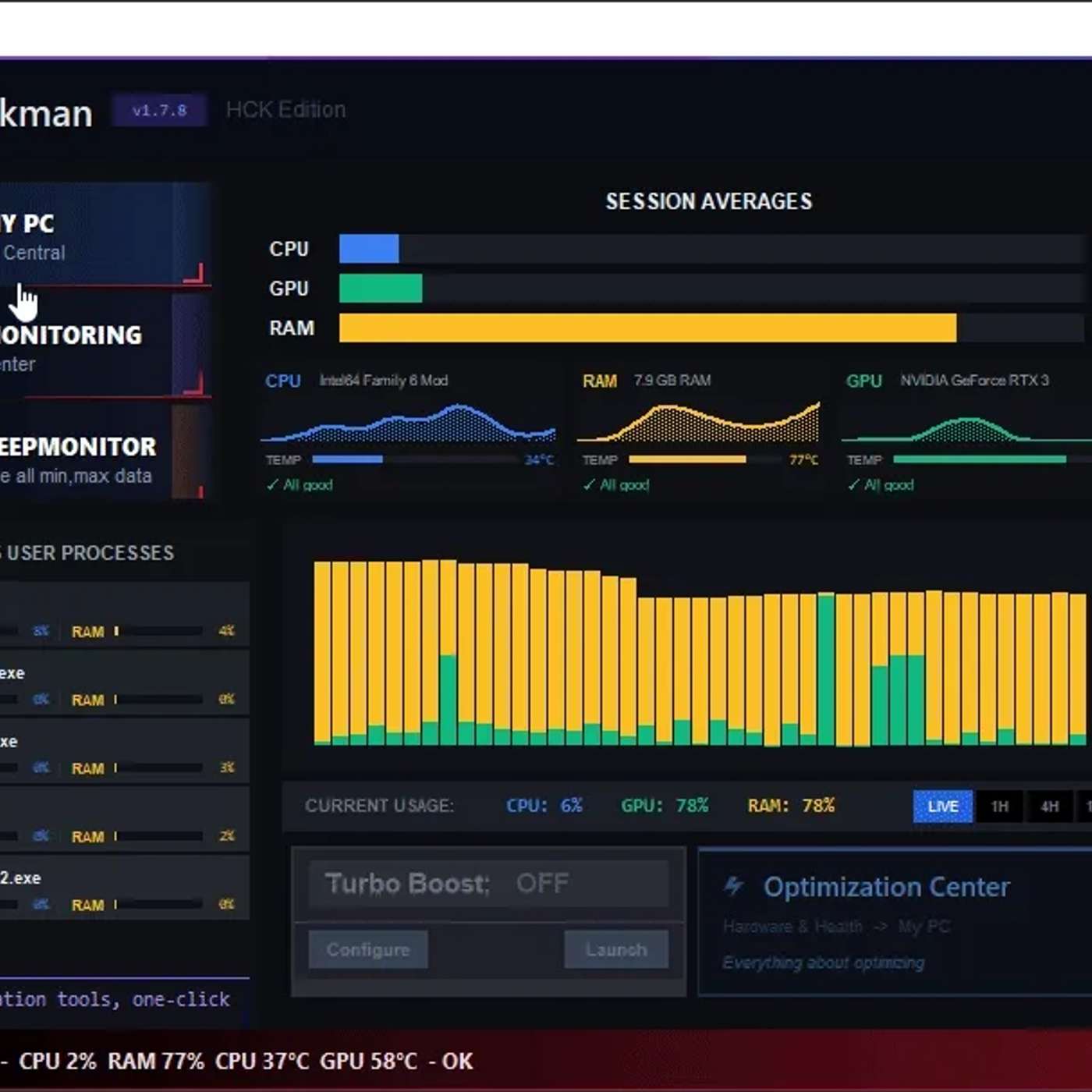The width and height of the screenshot is (1092, 1092).
Task: Click the SESSION AVERAGES heading
Action: coord(709,201)
